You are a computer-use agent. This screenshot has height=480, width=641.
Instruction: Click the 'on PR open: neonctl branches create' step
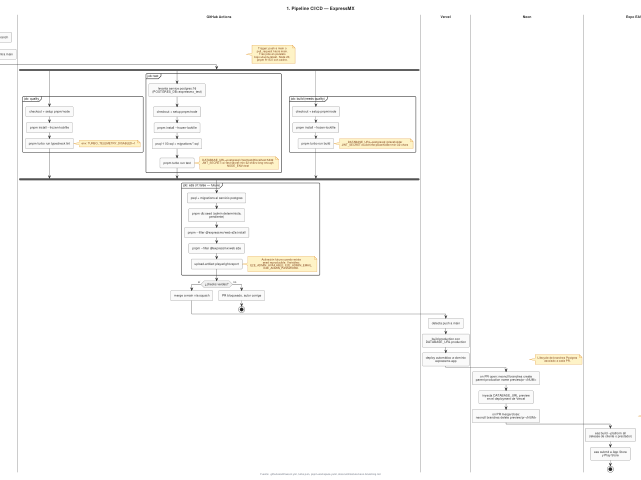(x=506, y=378)
